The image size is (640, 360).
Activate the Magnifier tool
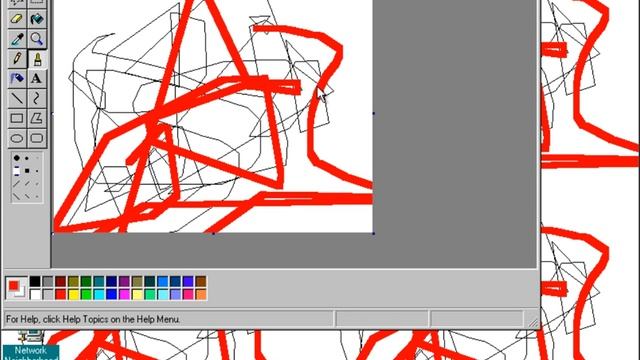37,39
